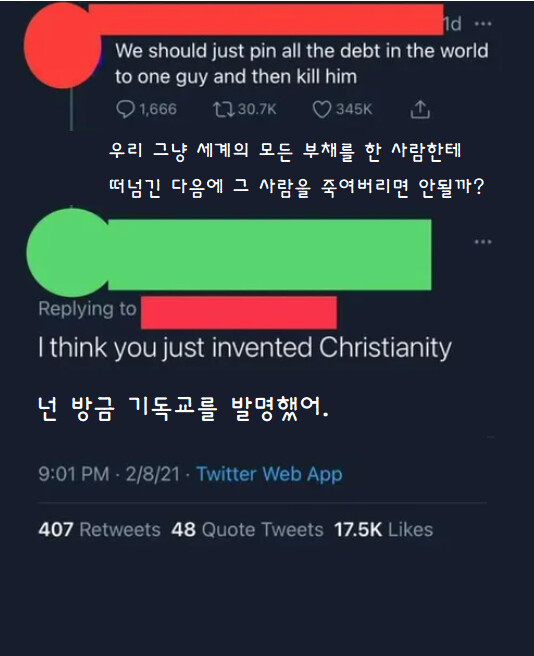Screen dimensions: 534x656
Task: Click the 30.7K retweet count
Action: pyautogui.click(x=257, y=110)
